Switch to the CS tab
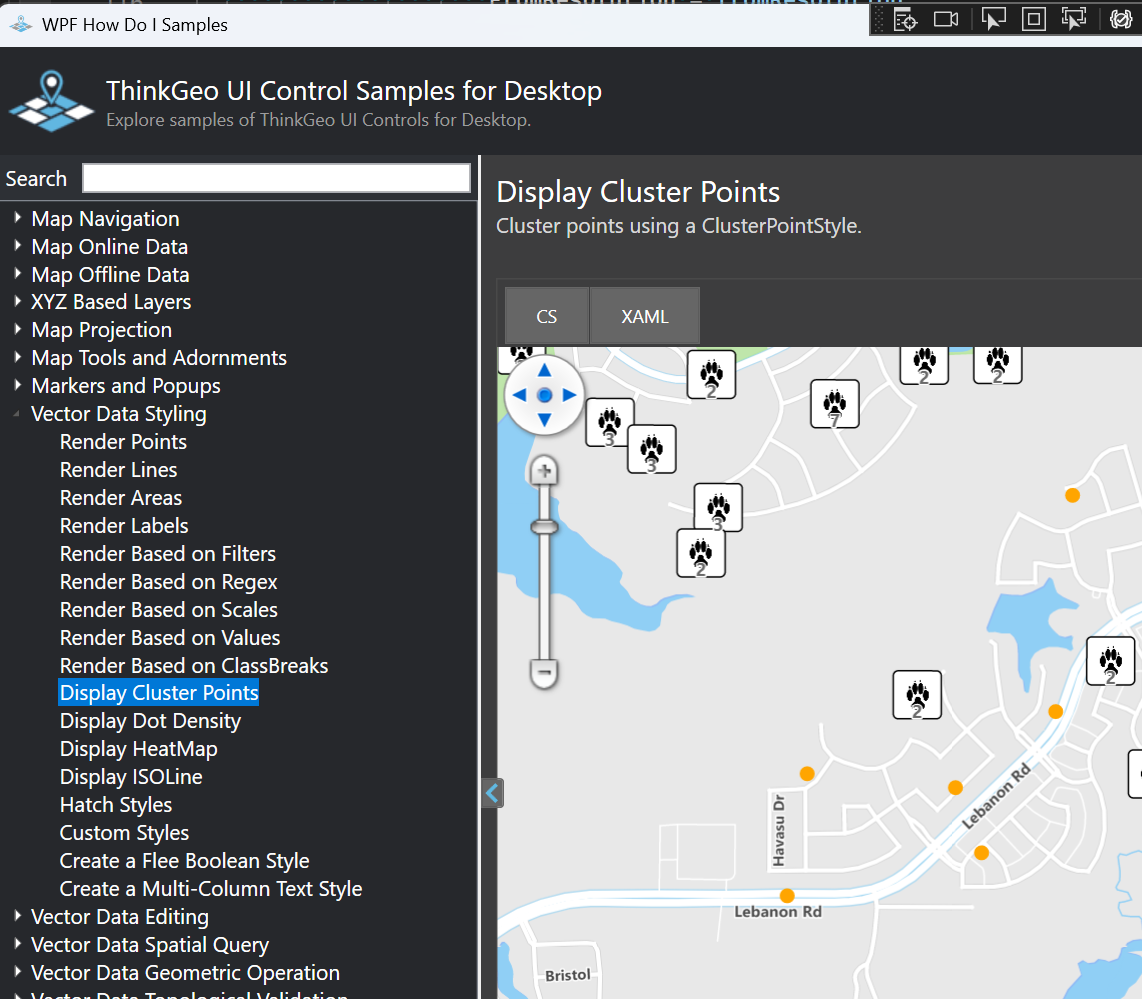Viewport: 1142px width, 999px height. point(546,317)
